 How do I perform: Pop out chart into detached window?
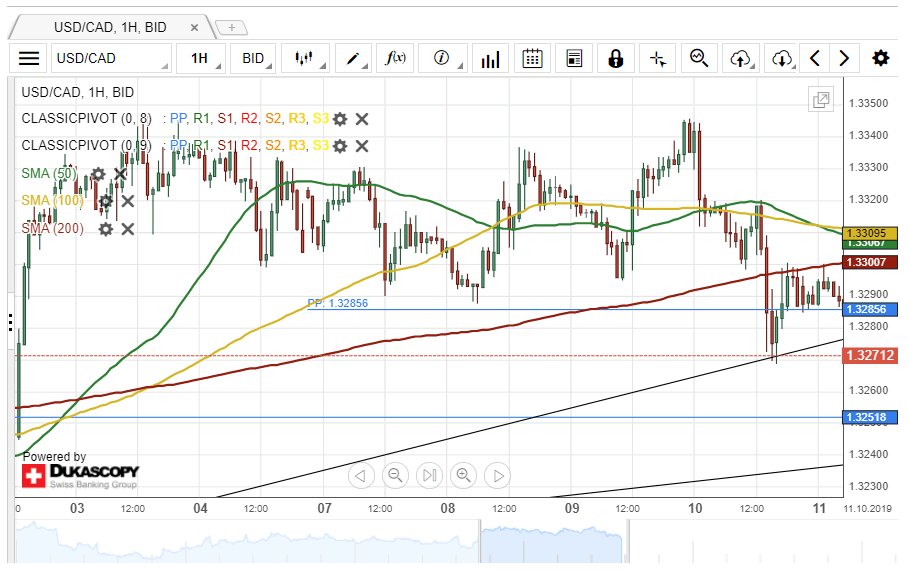coord(820,99)
